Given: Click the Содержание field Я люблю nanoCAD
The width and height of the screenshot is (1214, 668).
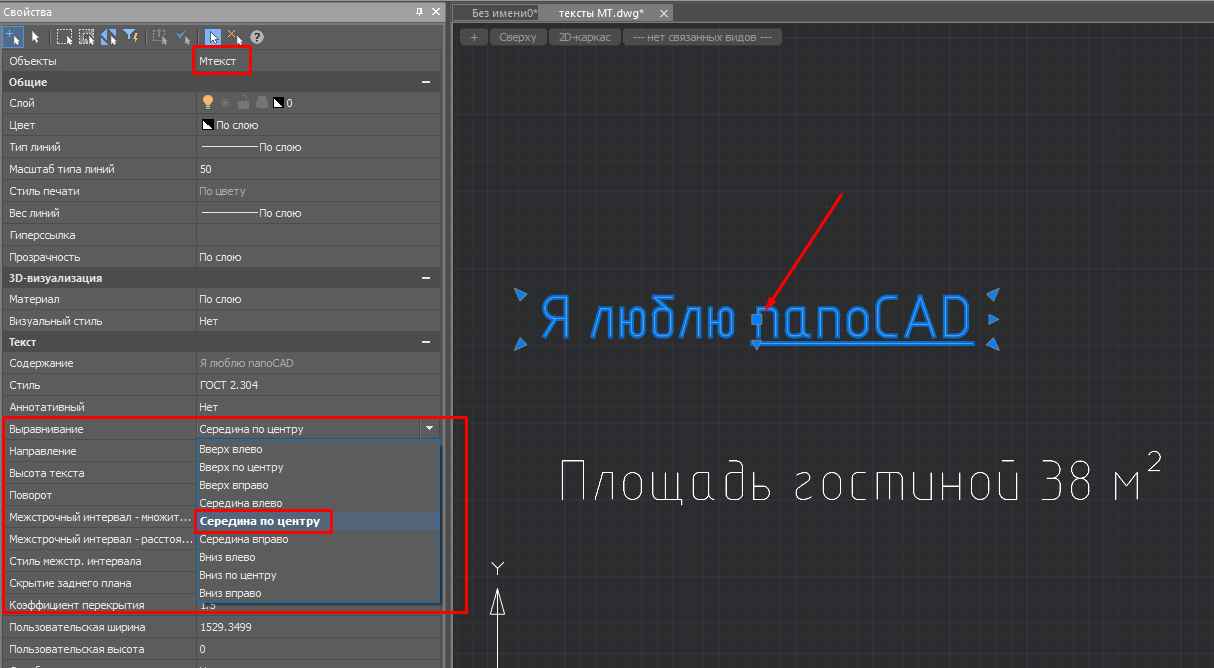Looking at the screenshot, I should [x=318, y=363].
